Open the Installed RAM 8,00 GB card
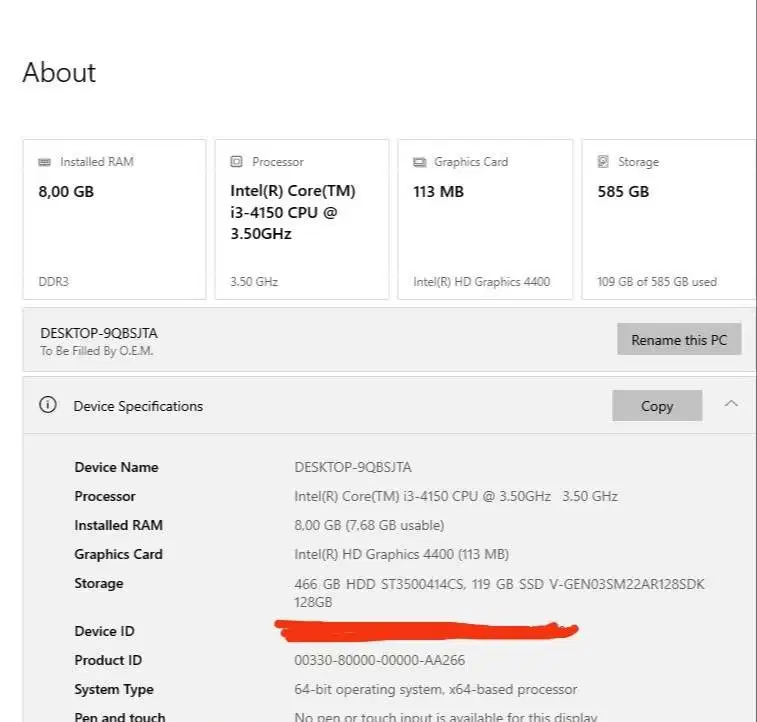 [x=114, y=220]
